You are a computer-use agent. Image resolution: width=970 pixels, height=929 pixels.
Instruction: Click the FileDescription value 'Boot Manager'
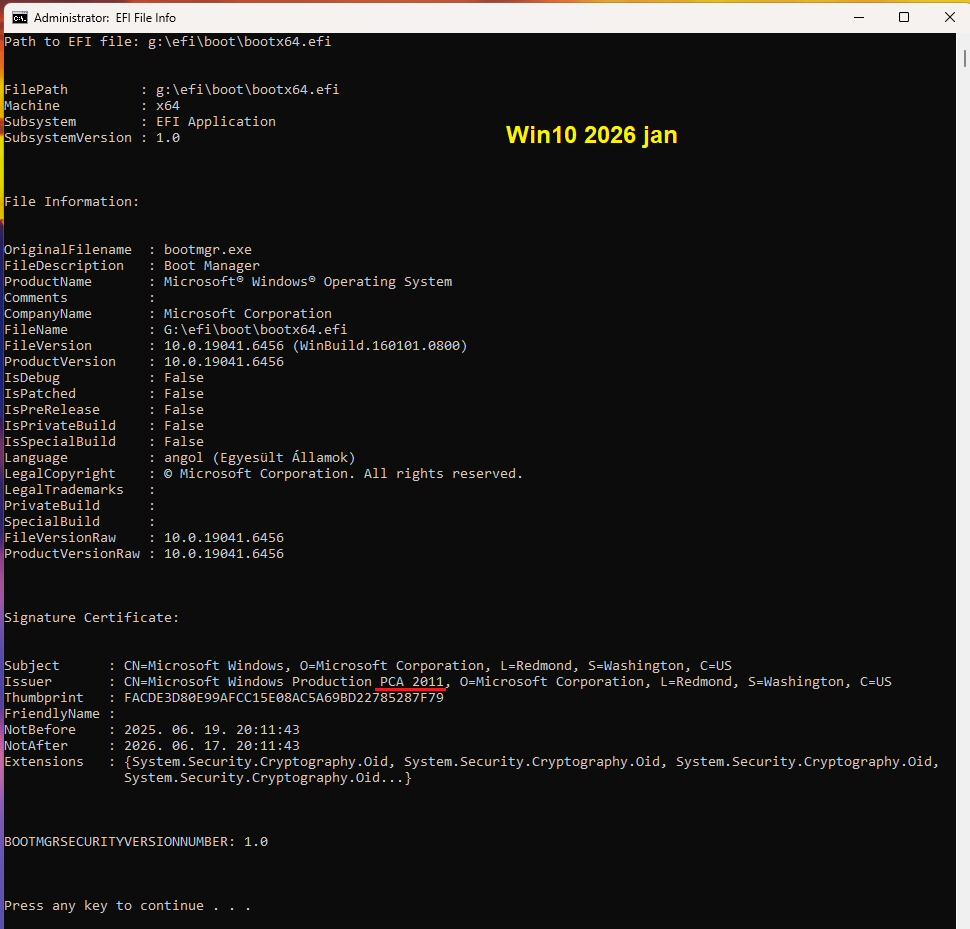212,266
